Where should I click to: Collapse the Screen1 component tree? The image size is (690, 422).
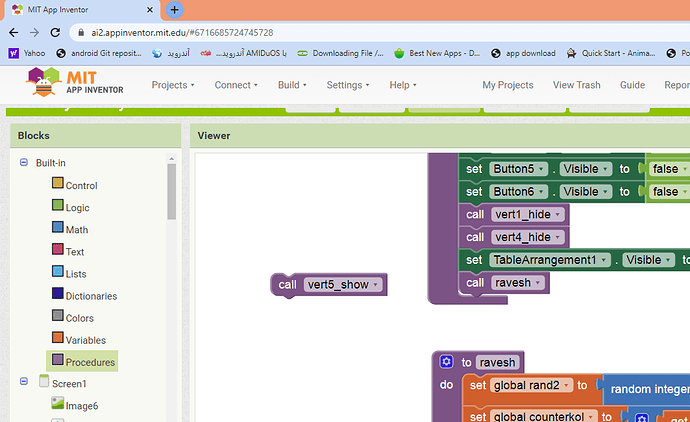tap(24, 382)
